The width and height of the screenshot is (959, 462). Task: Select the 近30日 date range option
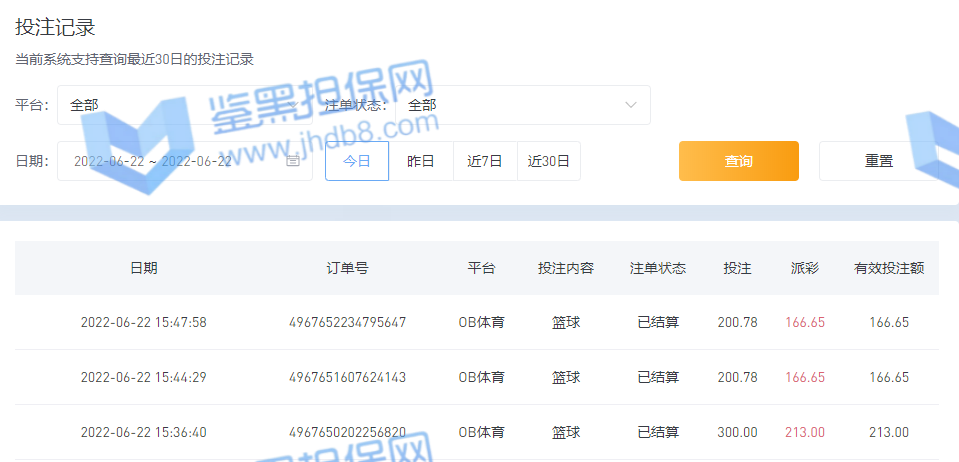[549, 161]
